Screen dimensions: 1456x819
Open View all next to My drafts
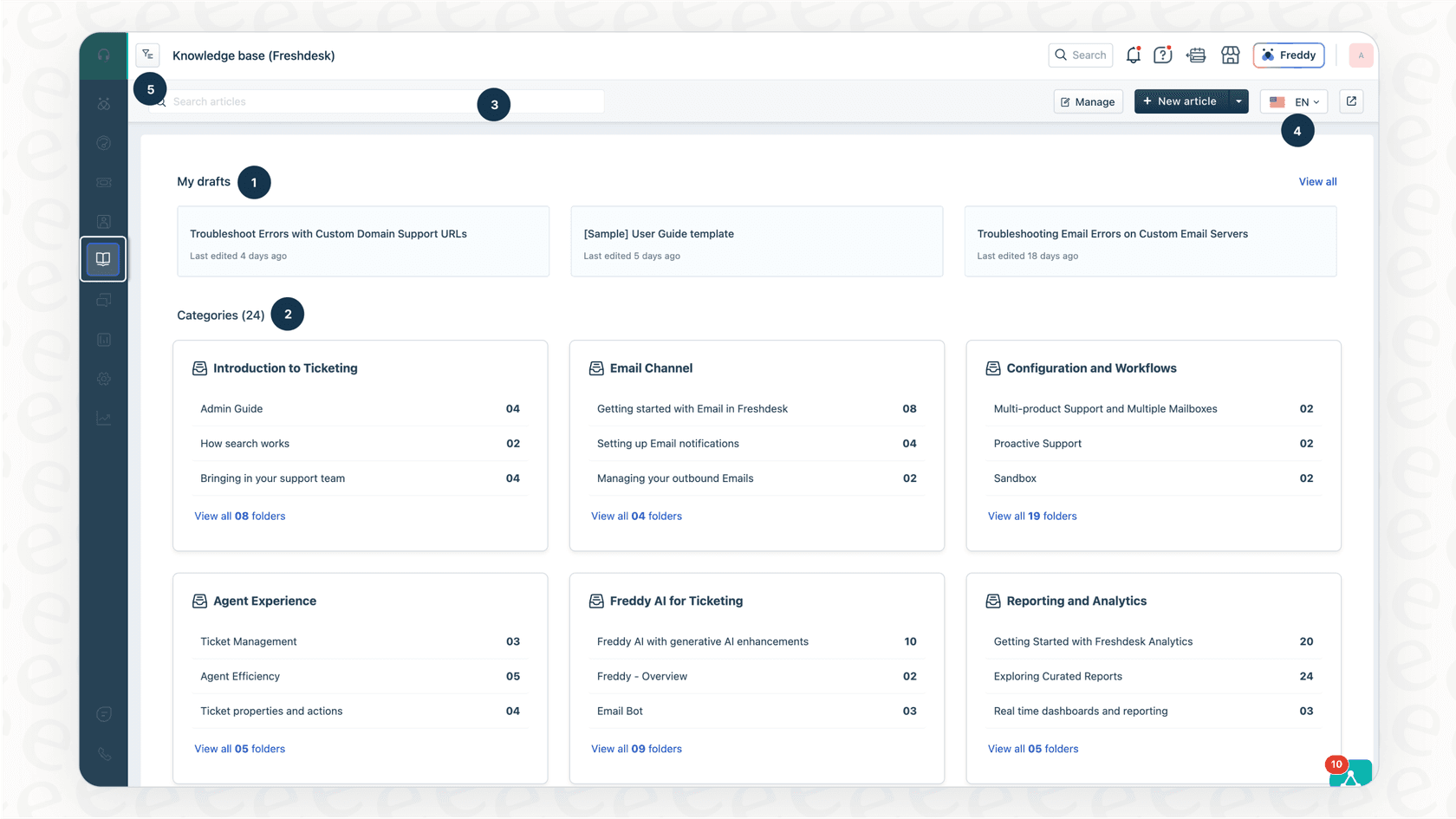point(1317,181)
